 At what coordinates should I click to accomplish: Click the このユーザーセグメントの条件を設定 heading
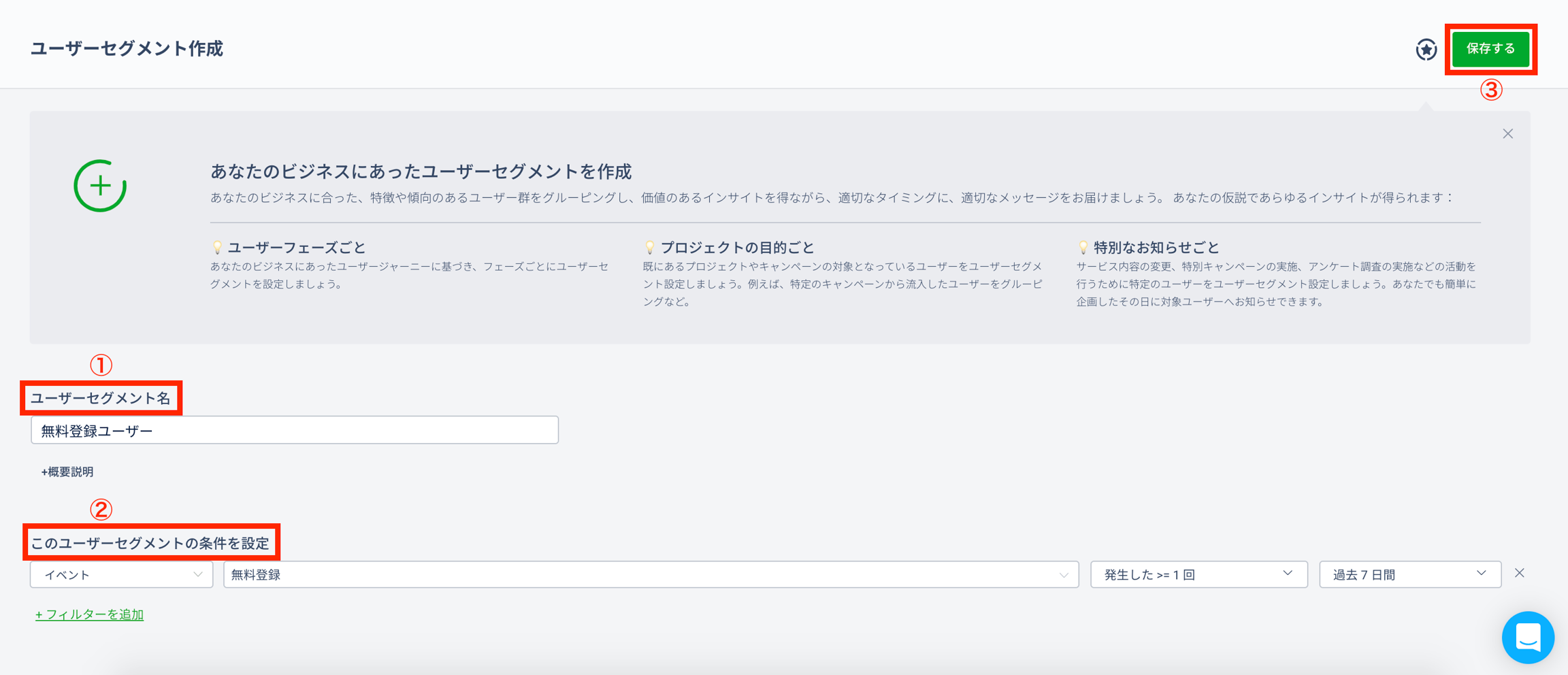tap(150, 543)
